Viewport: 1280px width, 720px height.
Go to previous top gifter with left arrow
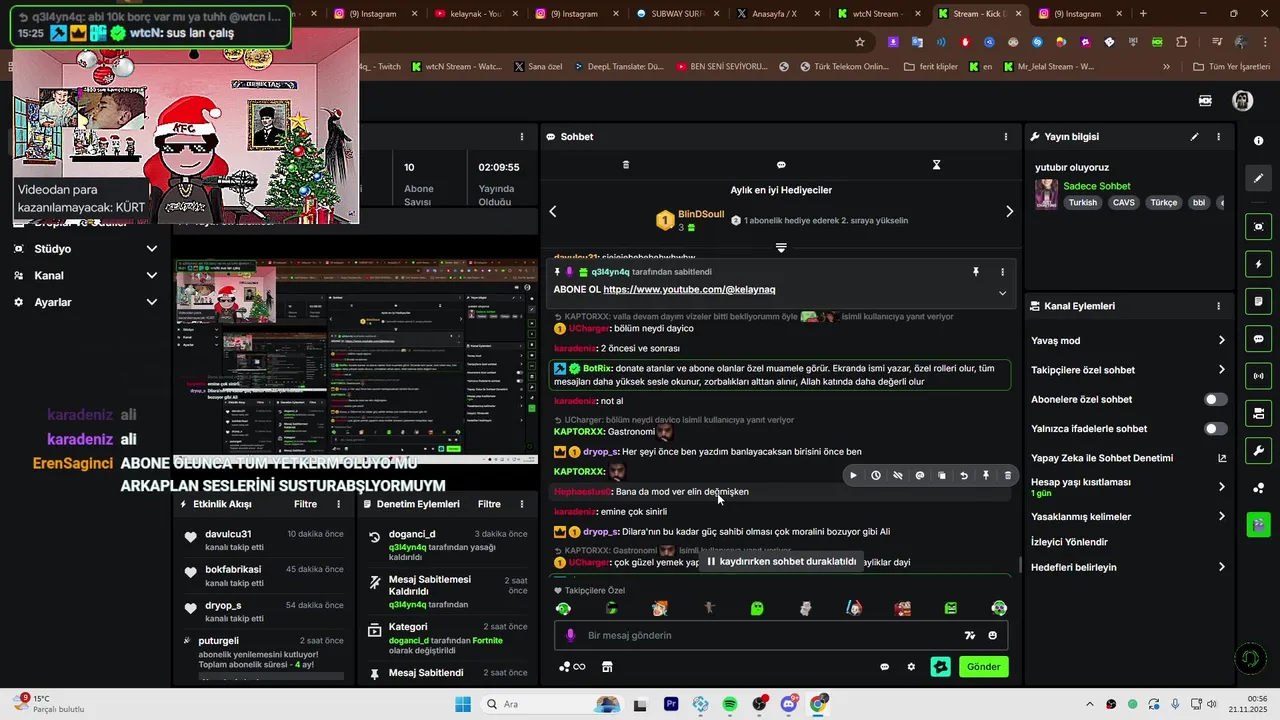point(553,211)
